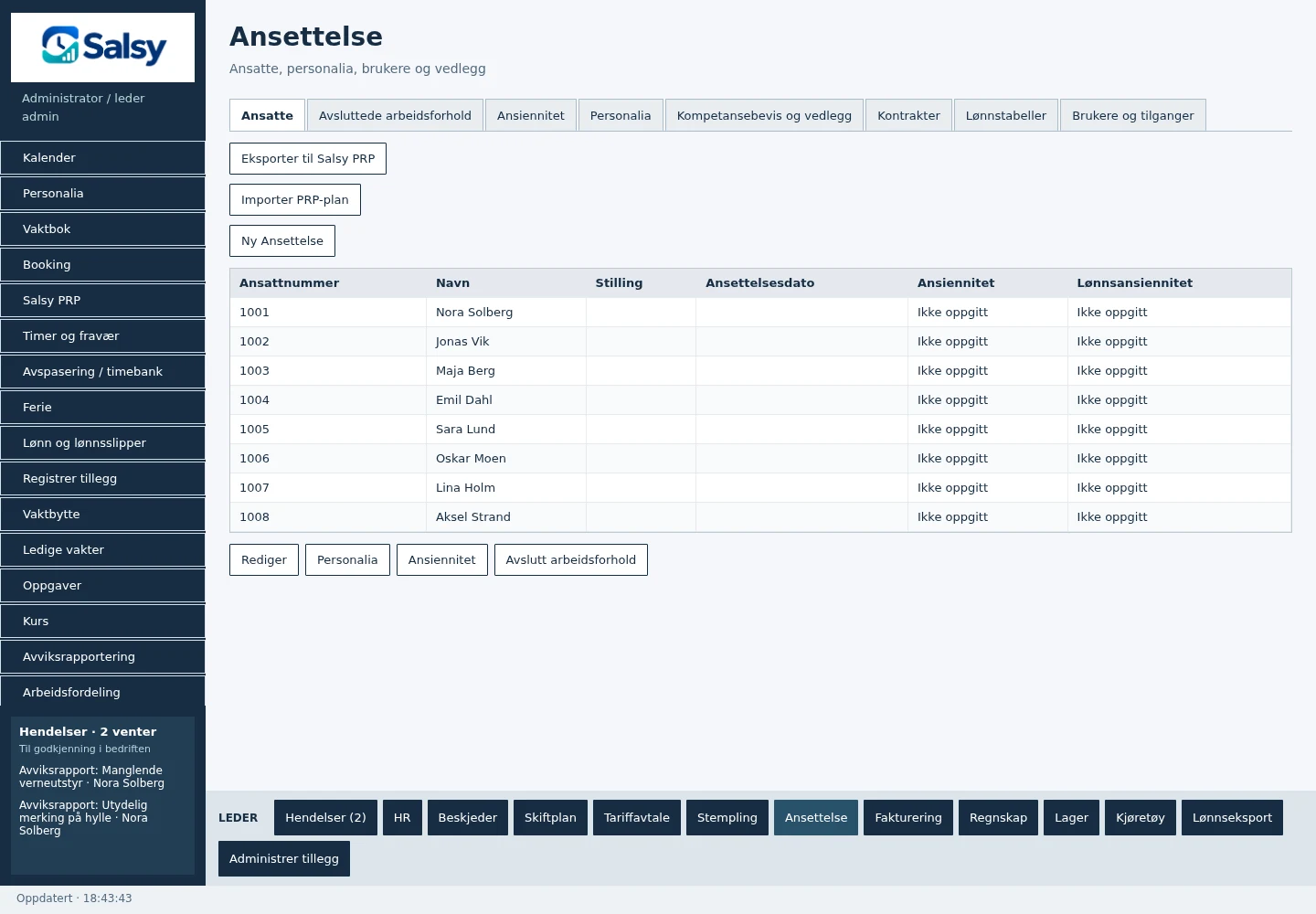Open Administrer tillegg
Screen dimensions: 1316x914
pyautogui.click(x=284, y=858)
